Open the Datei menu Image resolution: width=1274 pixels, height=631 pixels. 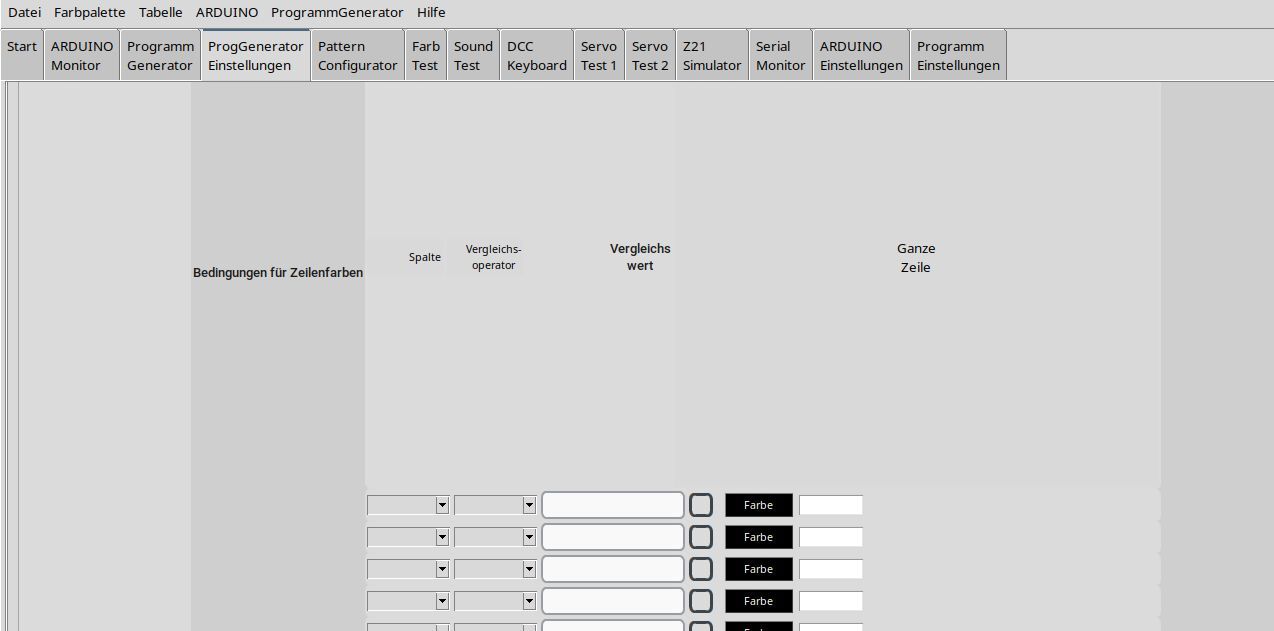(24, 13)
